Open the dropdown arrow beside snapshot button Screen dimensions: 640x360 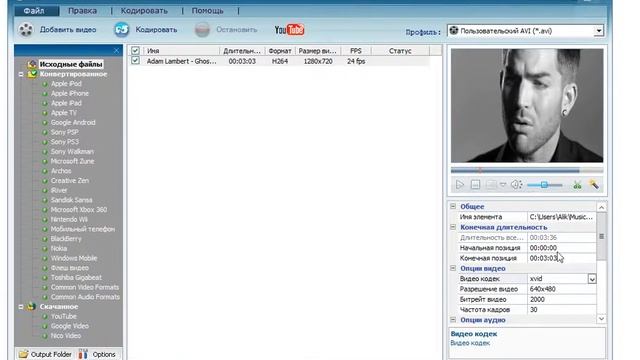(x=503, y=185)
